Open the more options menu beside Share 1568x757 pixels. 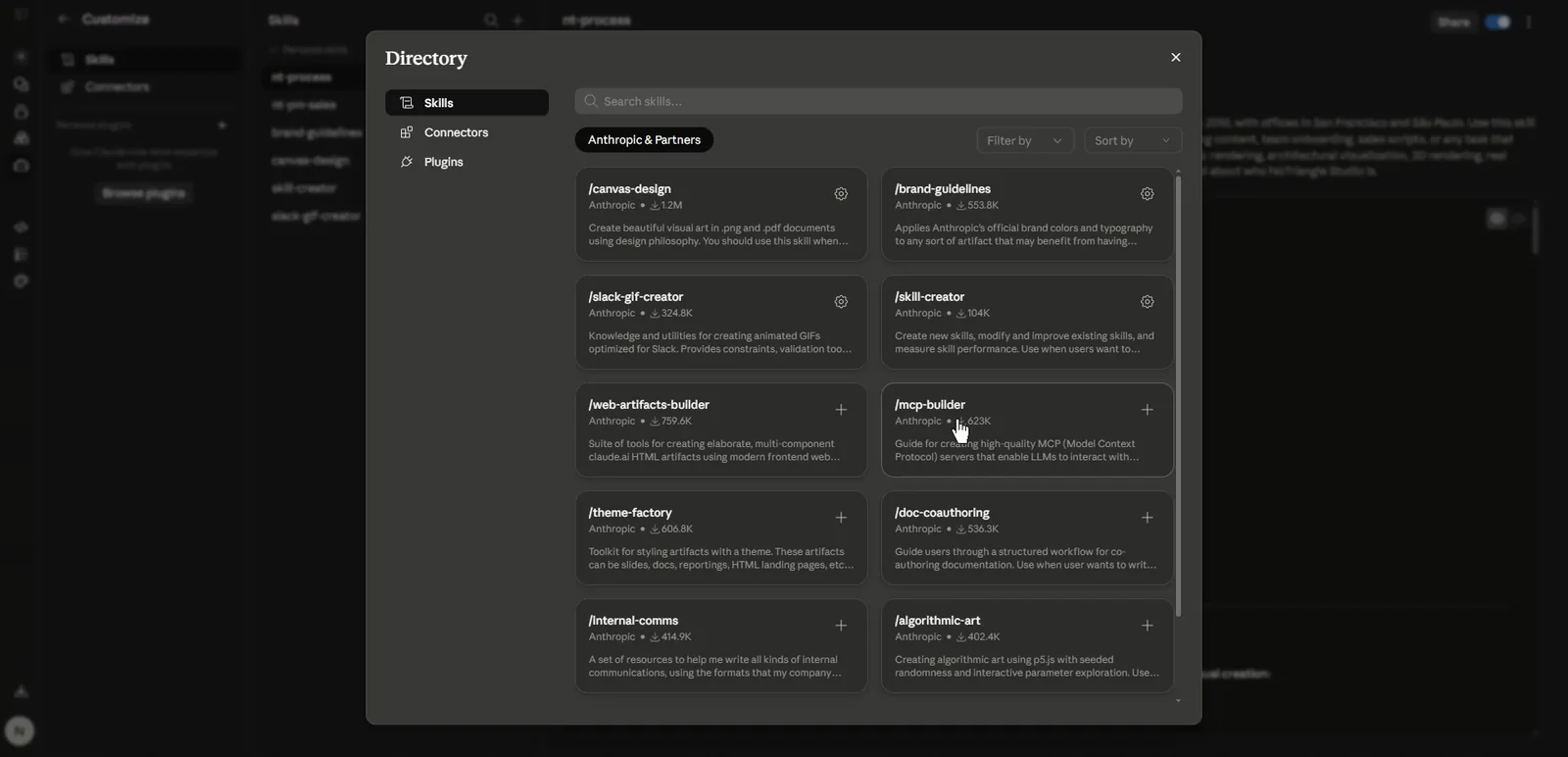point(1529,22)
